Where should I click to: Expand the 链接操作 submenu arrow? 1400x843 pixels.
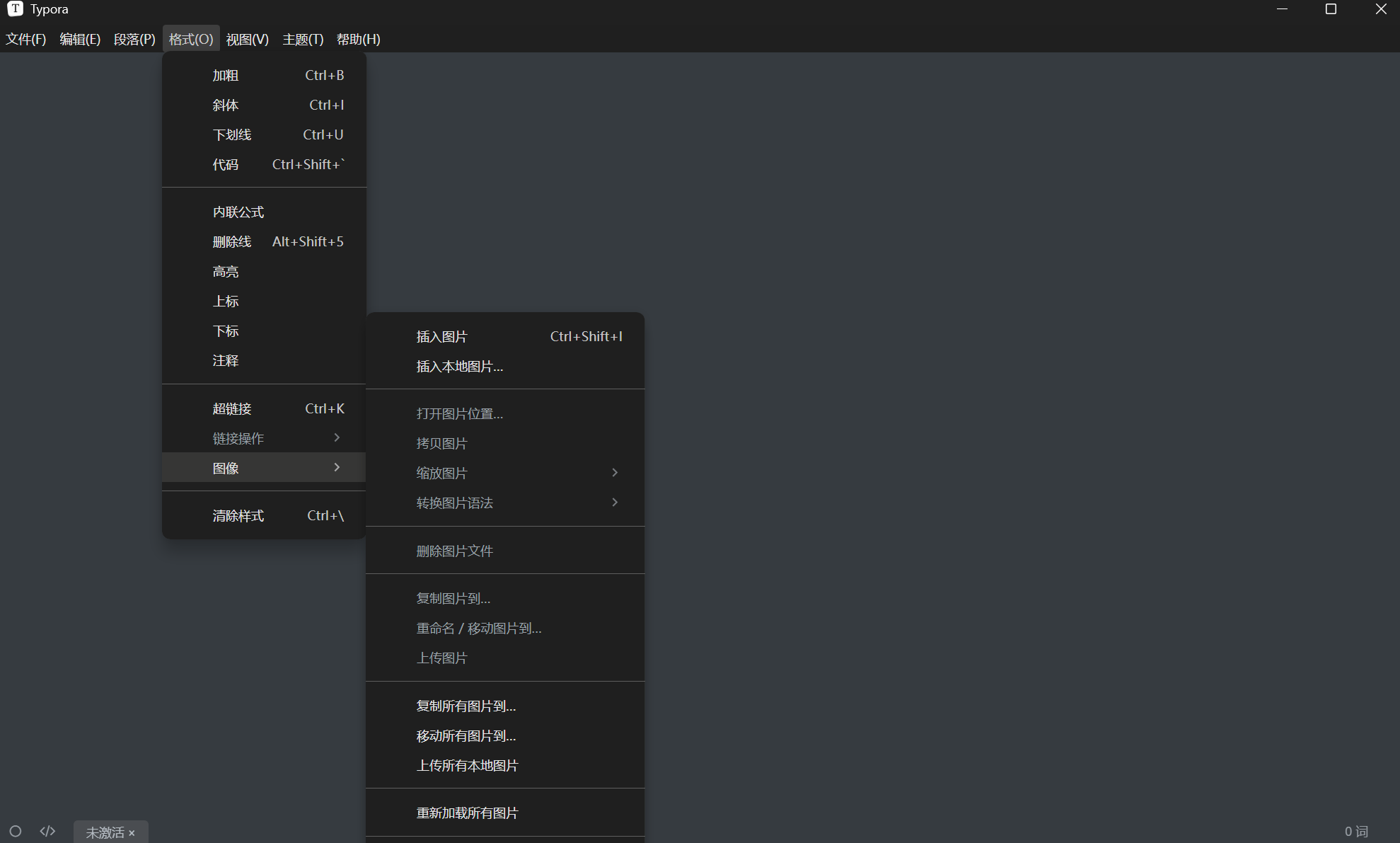pos(337,438)
